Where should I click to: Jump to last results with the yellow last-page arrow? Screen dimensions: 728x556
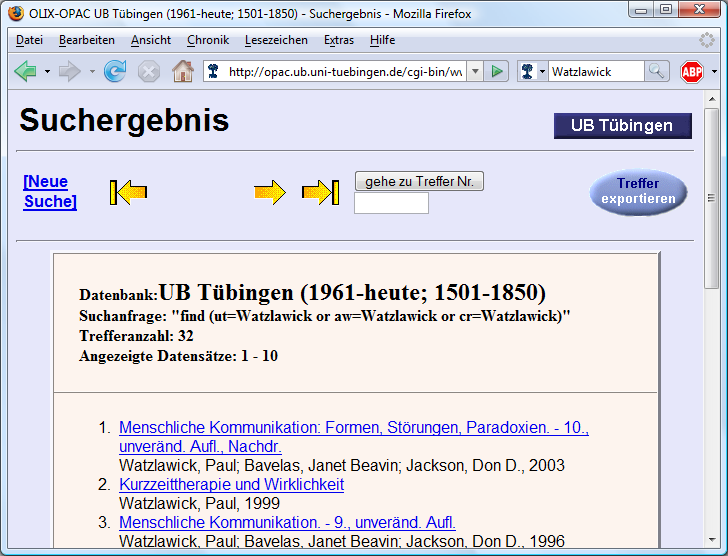click(320, 192)
